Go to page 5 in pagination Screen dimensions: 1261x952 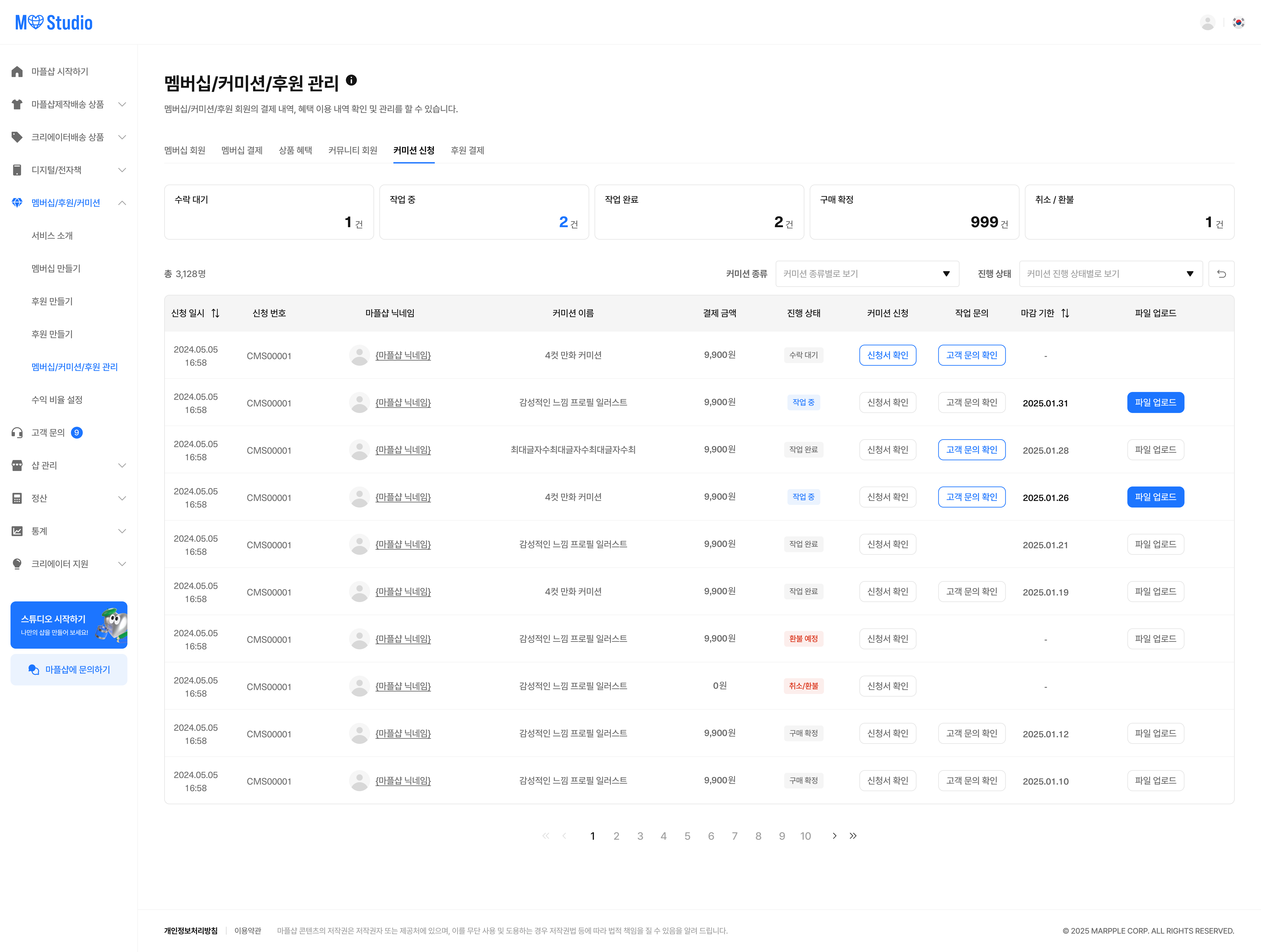[x=687, y=836]
